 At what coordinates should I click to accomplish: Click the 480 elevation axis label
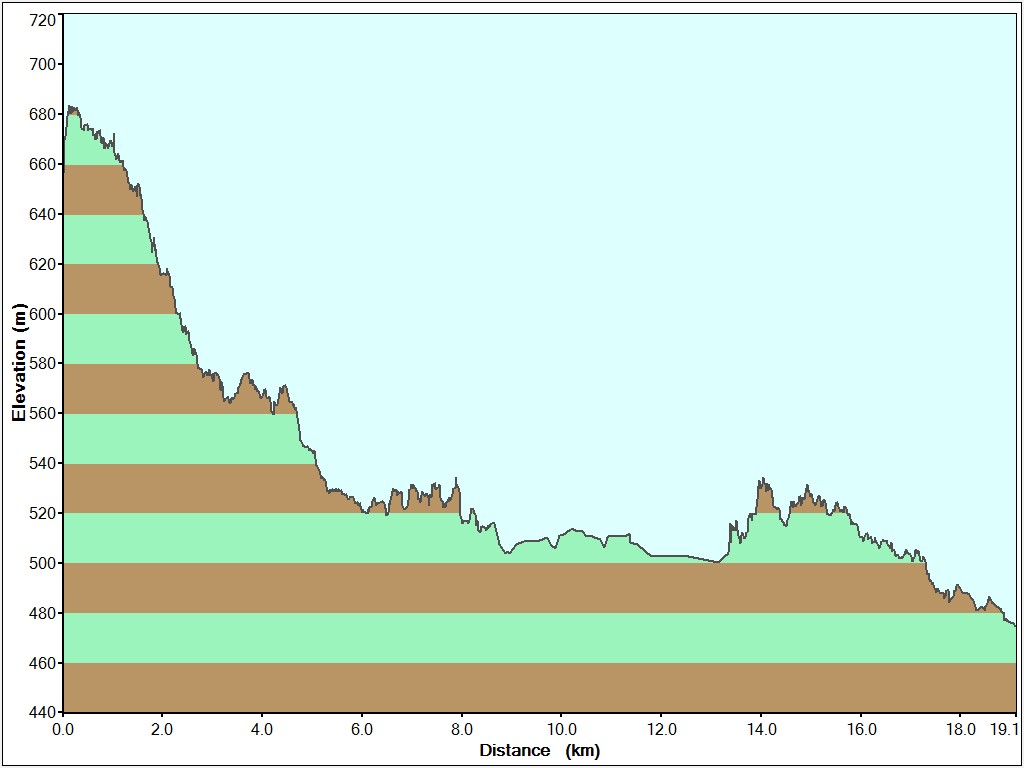(x=43, y=613)
